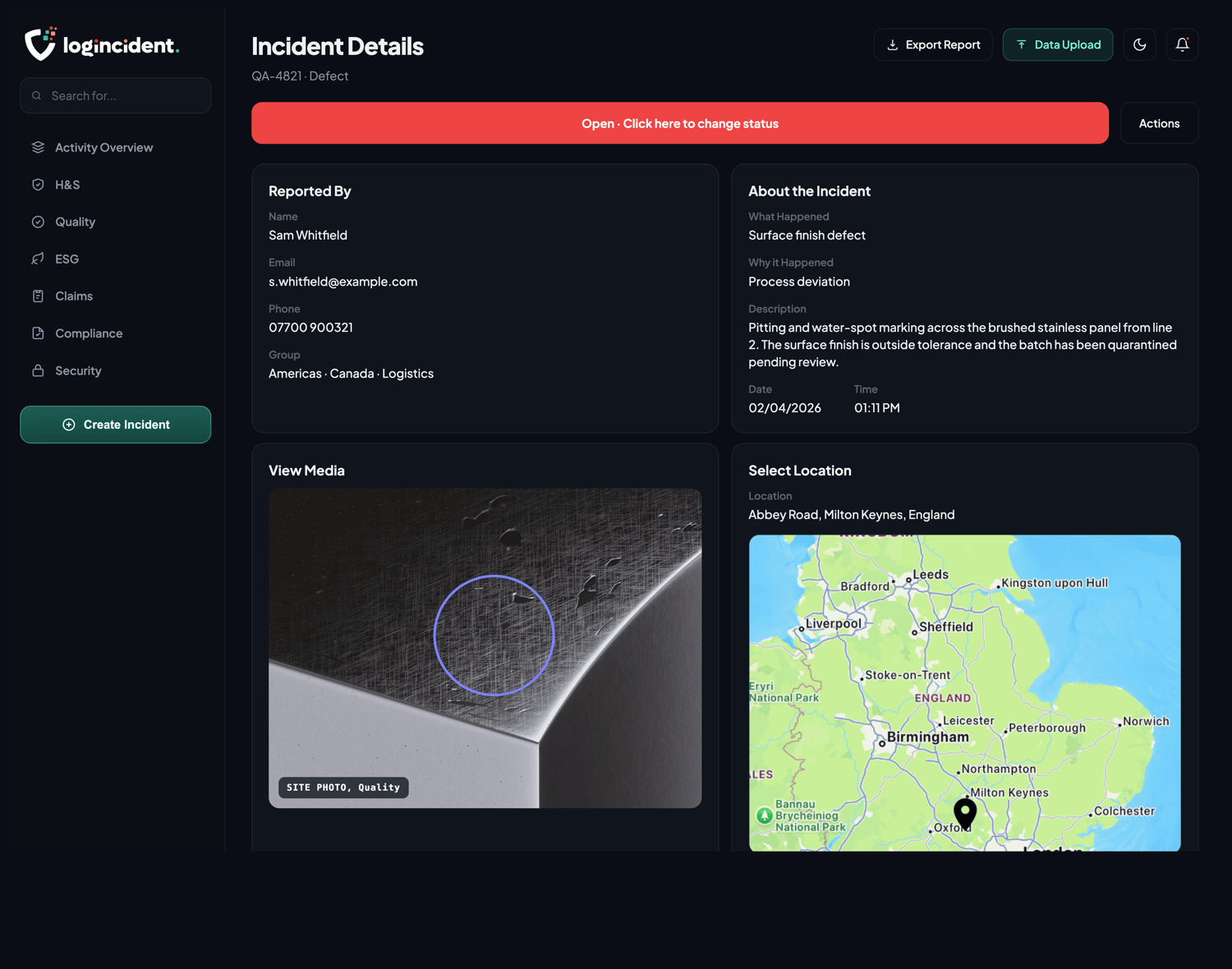This screenshot has width=1232, height=969.
Task: Click the map under Select Location
Action: point(965,693)
